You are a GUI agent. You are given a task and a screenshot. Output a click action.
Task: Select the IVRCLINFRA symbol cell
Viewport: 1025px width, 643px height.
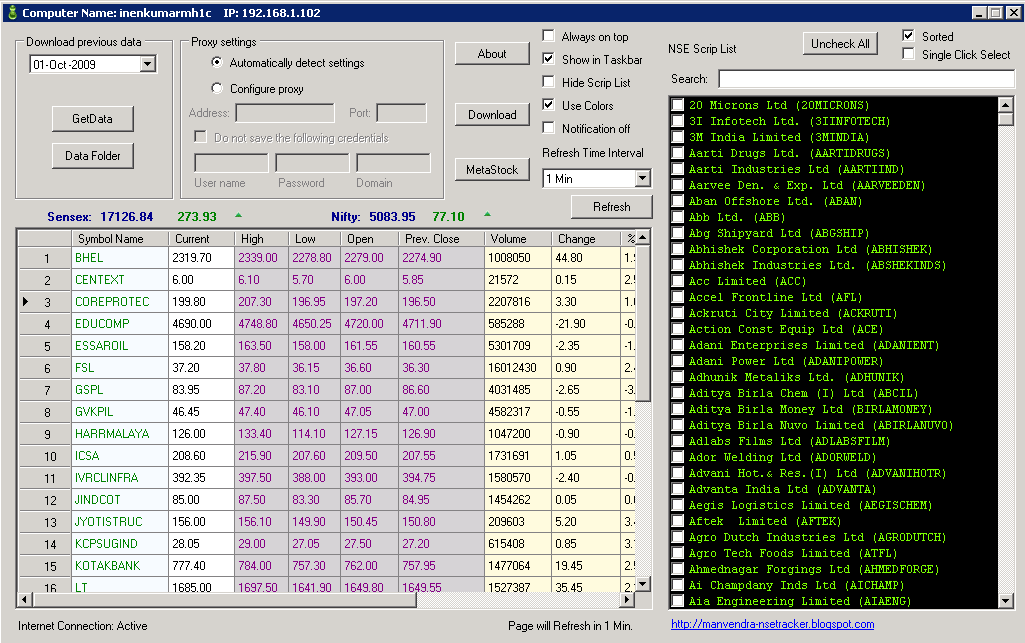[120, 478]
